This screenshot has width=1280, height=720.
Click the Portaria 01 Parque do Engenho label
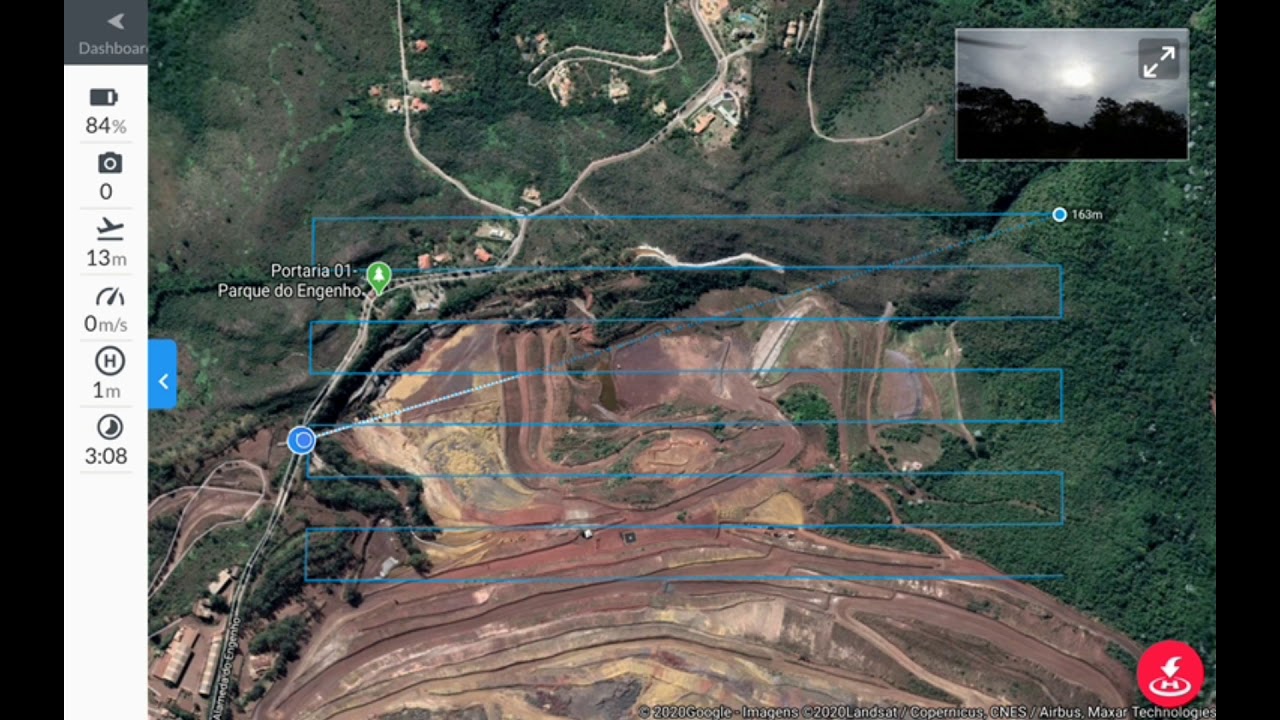[x=291, y=280]
